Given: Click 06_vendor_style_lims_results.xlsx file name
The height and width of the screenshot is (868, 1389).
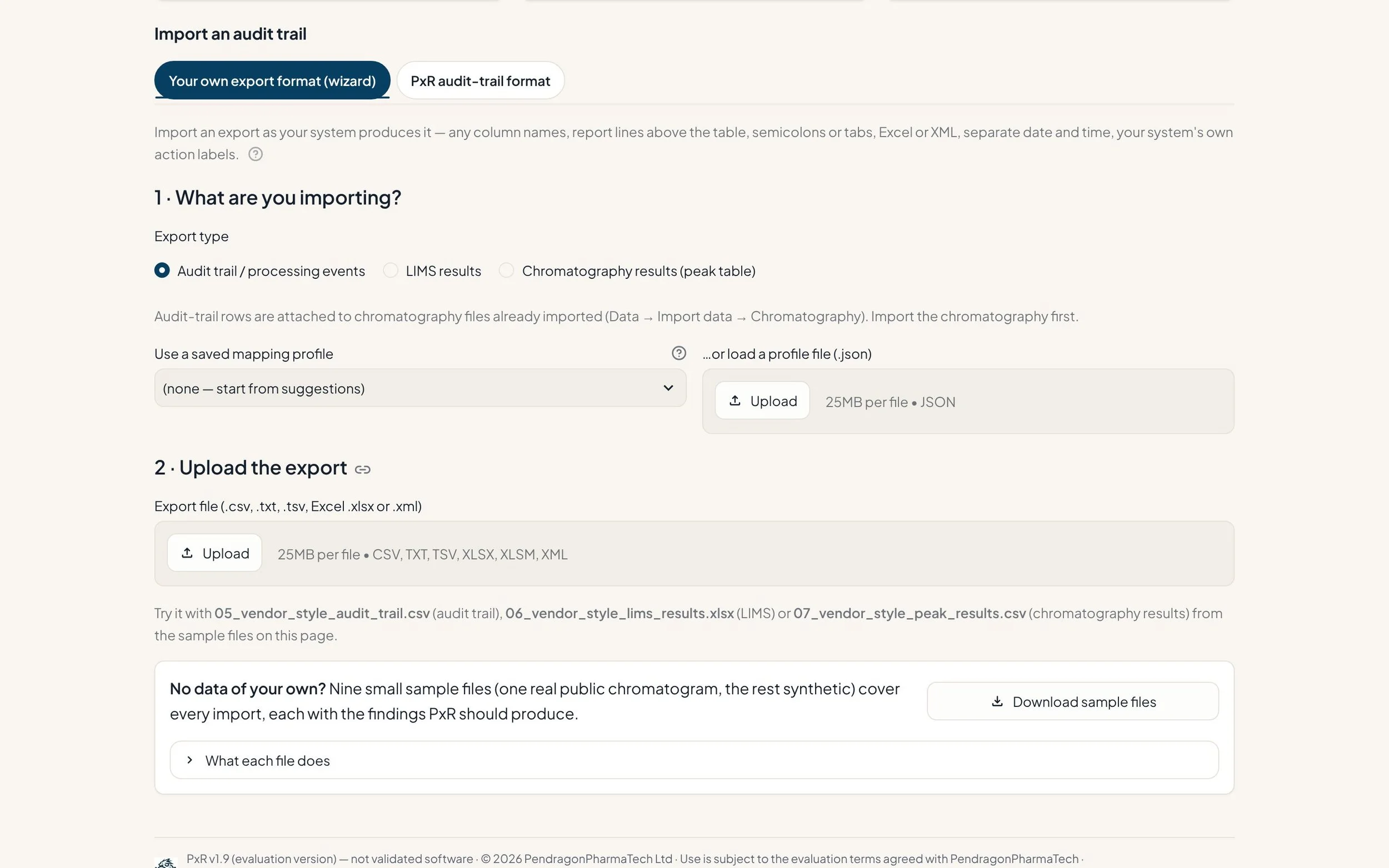Looking at the screenshot, I should pyautogui.click(x=619, y=613).
